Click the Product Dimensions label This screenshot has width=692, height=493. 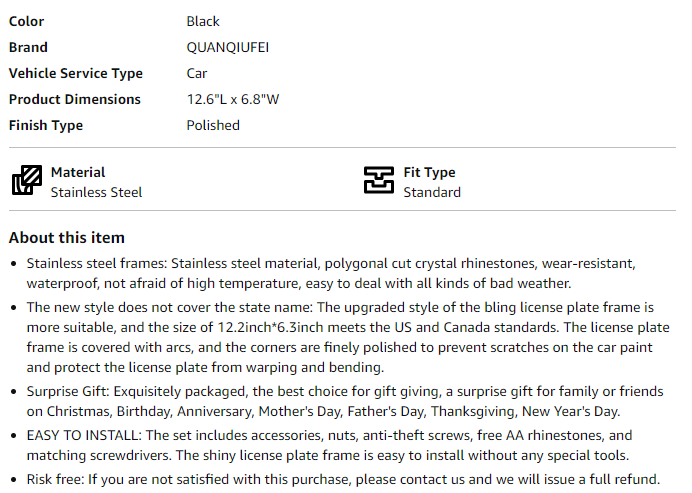tap(75, 99)
